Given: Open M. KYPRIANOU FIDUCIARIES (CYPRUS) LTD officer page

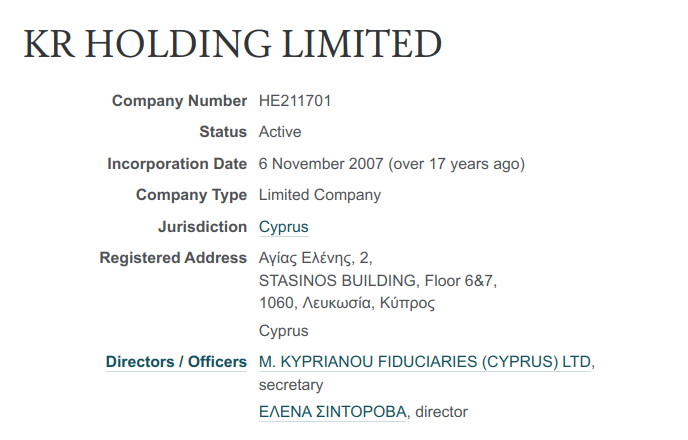Looking at the screenshot, I should coord(424,361).
